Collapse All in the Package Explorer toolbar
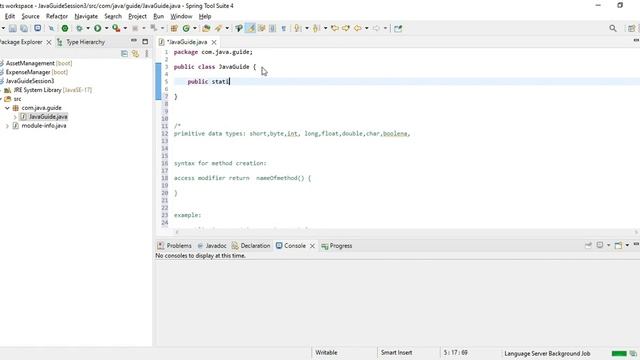 [x=124, y=54]
